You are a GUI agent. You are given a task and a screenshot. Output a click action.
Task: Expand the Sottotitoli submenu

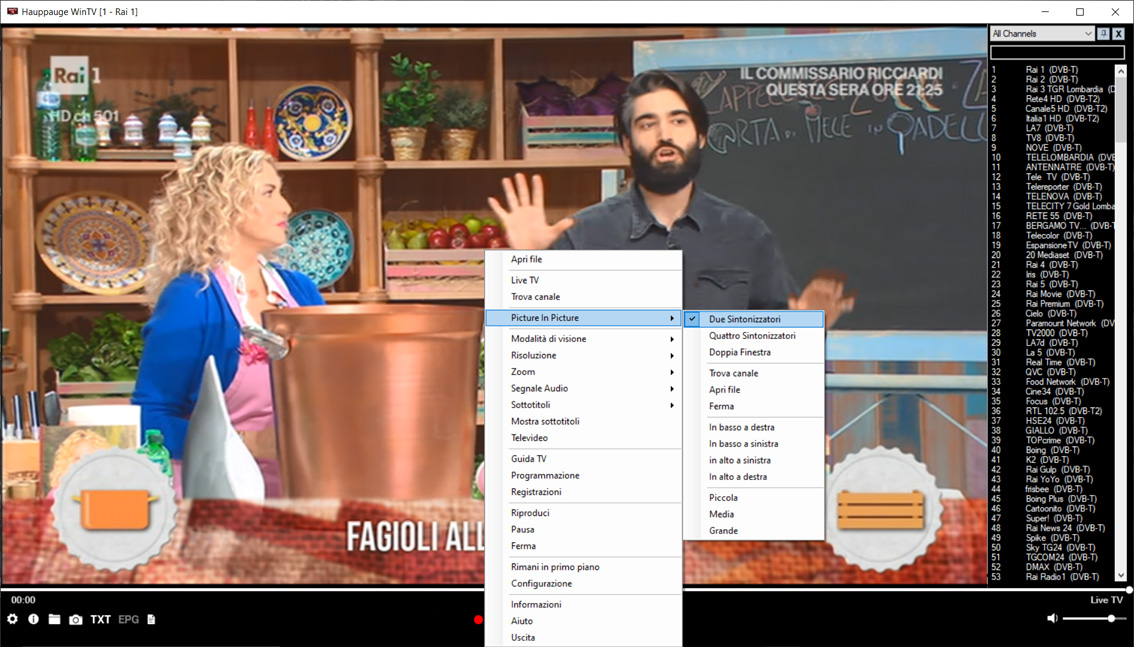point(583,405)
